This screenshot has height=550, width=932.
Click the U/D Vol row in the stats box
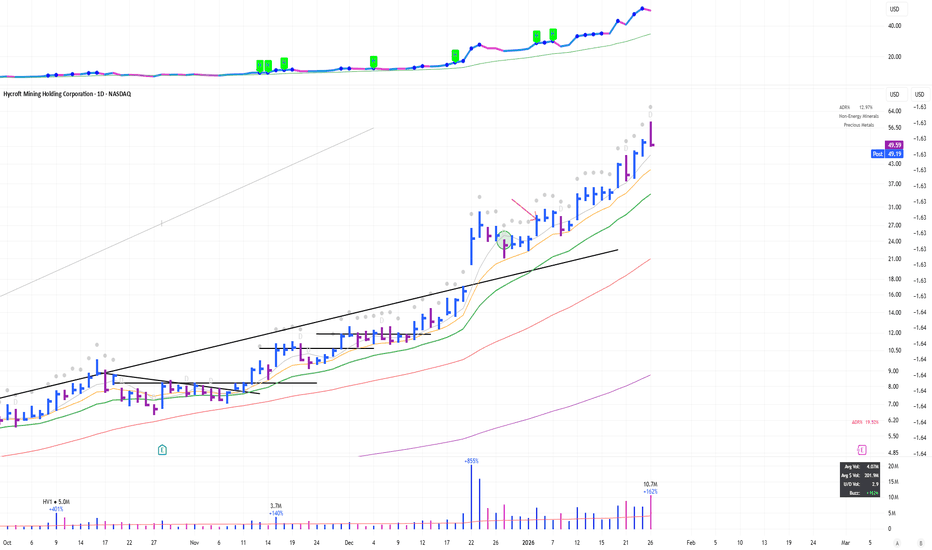(x=859, y=484)
